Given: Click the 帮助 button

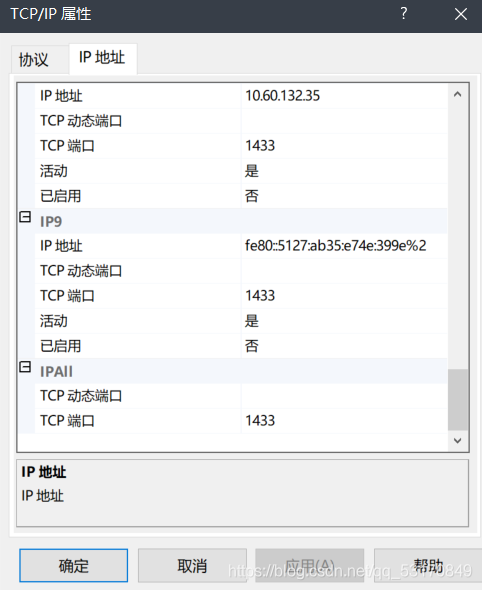Looking at the screenshot, I should point(428,566).
